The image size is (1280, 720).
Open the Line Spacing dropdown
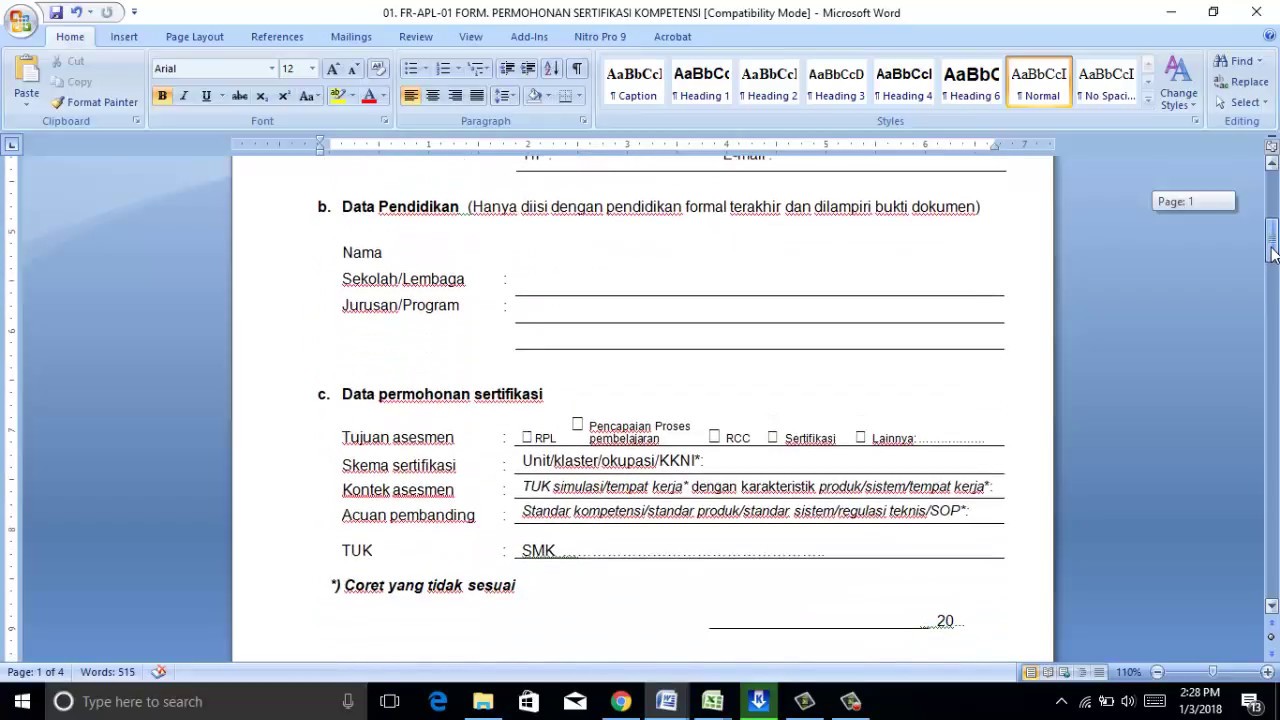tap(505, 96)
